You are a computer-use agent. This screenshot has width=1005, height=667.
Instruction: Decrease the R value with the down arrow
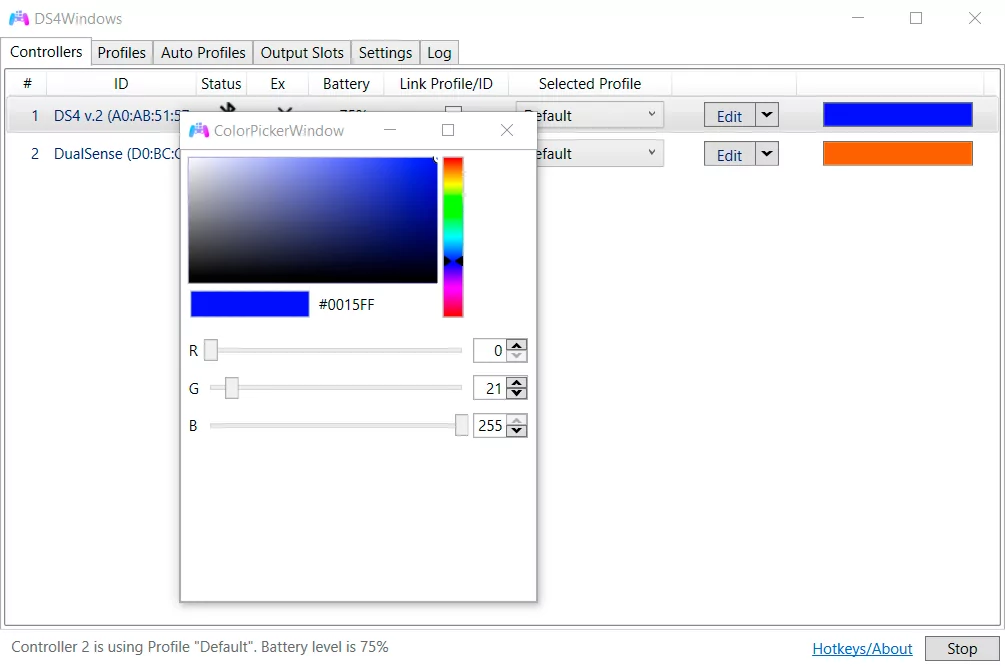517,356
